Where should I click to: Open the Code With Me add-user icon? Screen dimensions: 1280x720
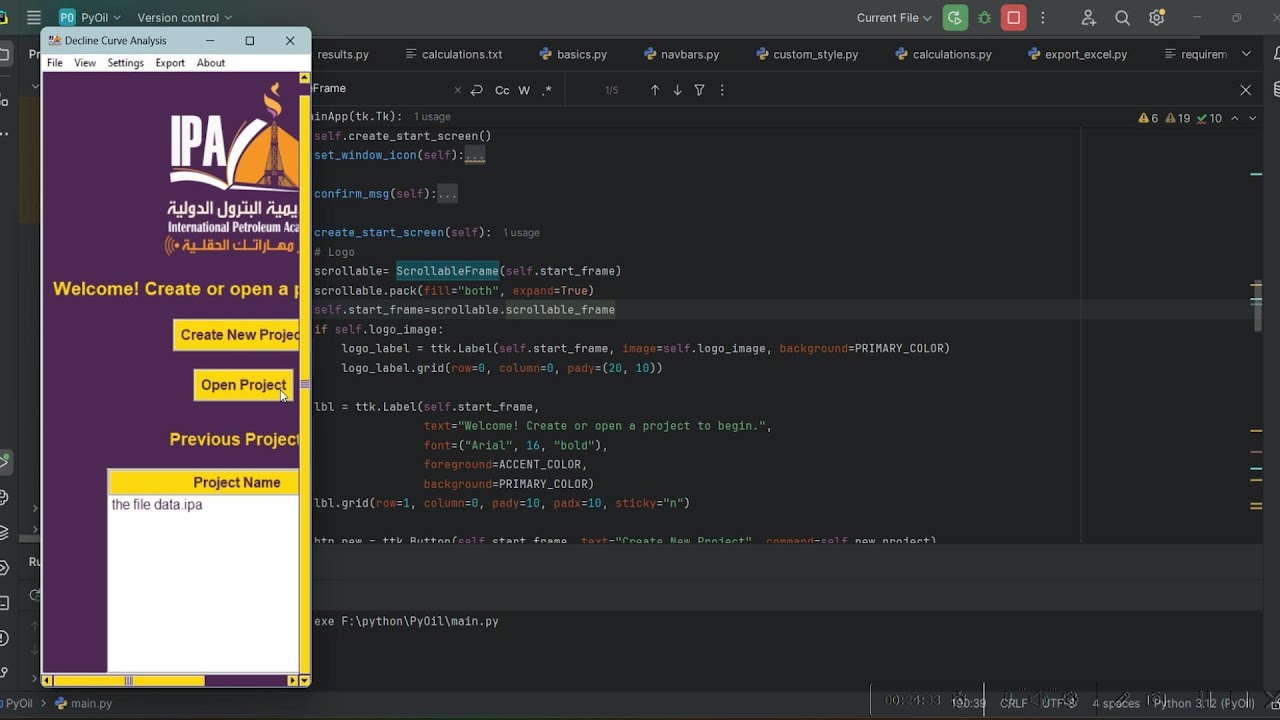click(1089, 17)
